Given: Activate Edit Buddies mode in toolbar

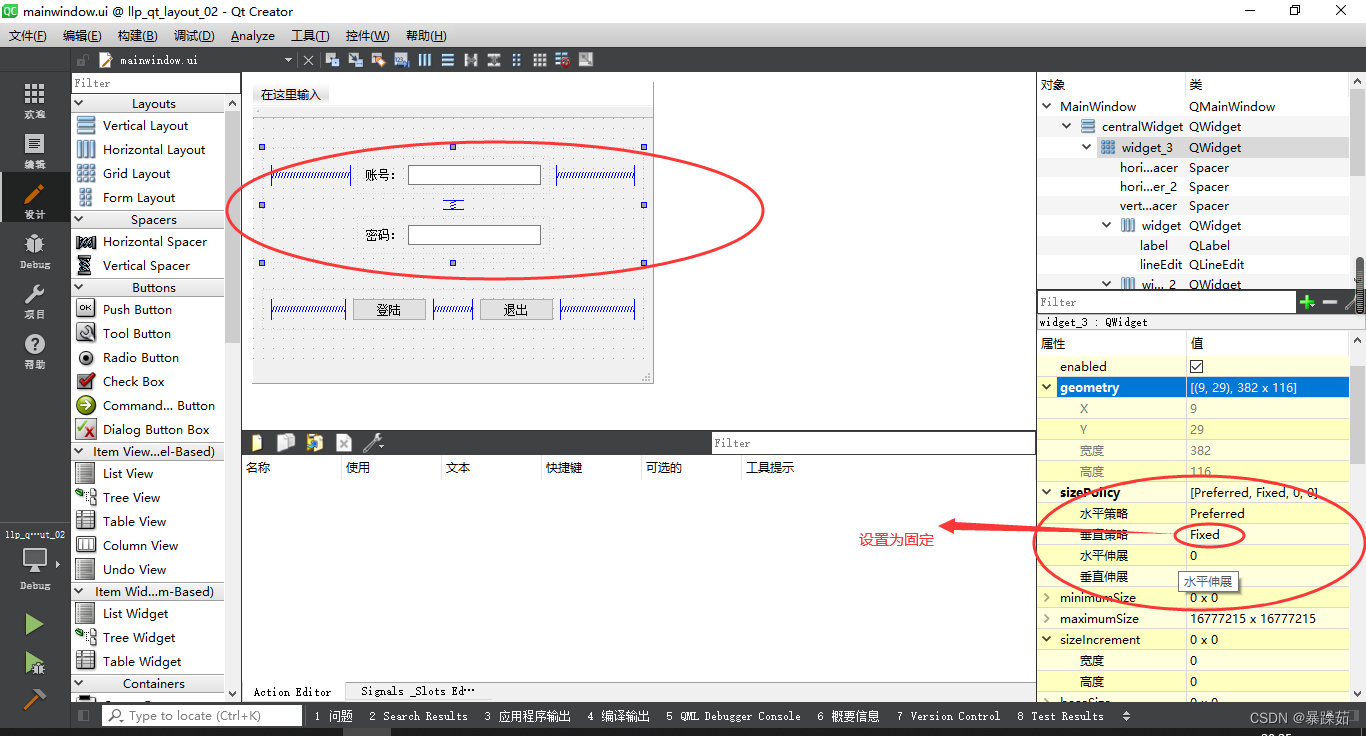Looking at the screenshot, I should coord(379,60).
